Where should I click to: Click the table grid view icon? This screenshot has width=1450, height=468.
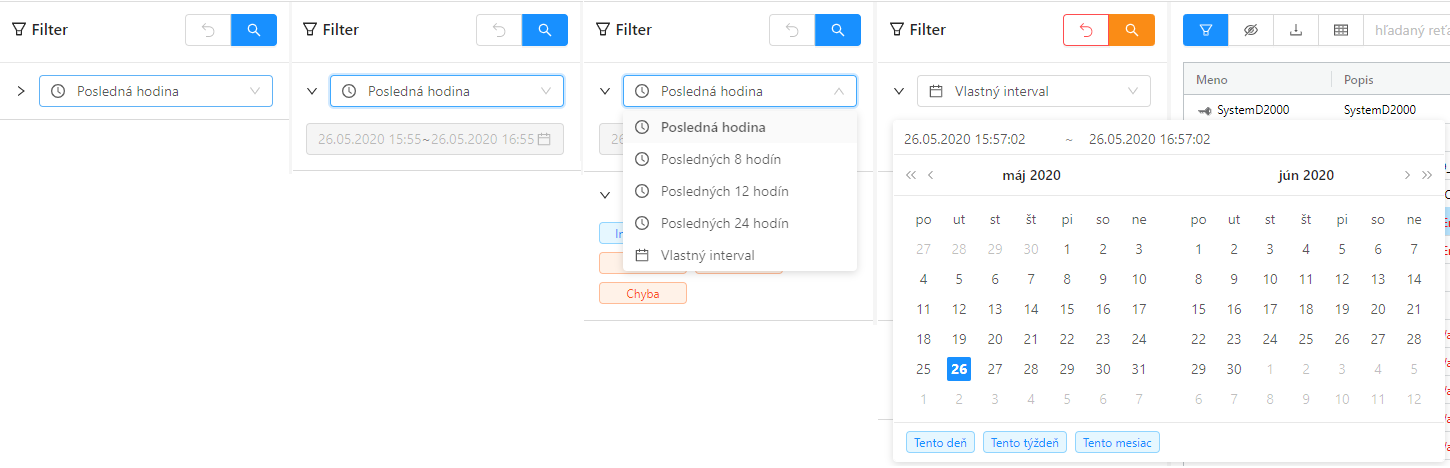pyautogui.click(x=1341, y=30)
